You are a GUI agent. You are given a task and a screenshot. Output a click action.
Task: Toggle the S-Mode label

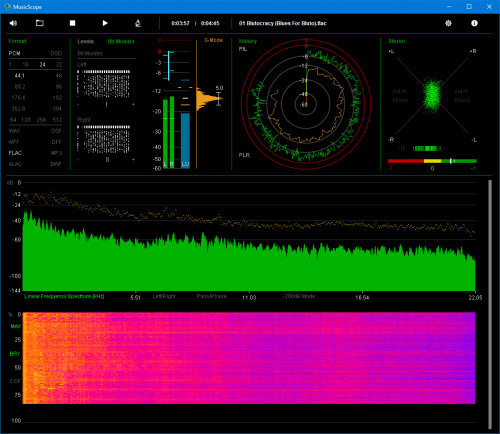(213, 40)
